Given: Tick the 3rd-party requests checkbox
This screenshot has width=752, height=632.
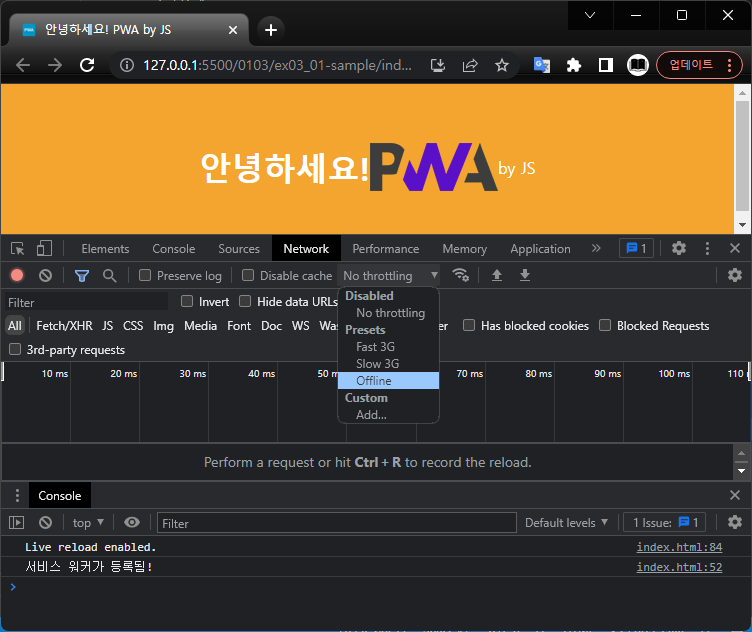Looking at the screenshot, I should (x=15, y=349).
